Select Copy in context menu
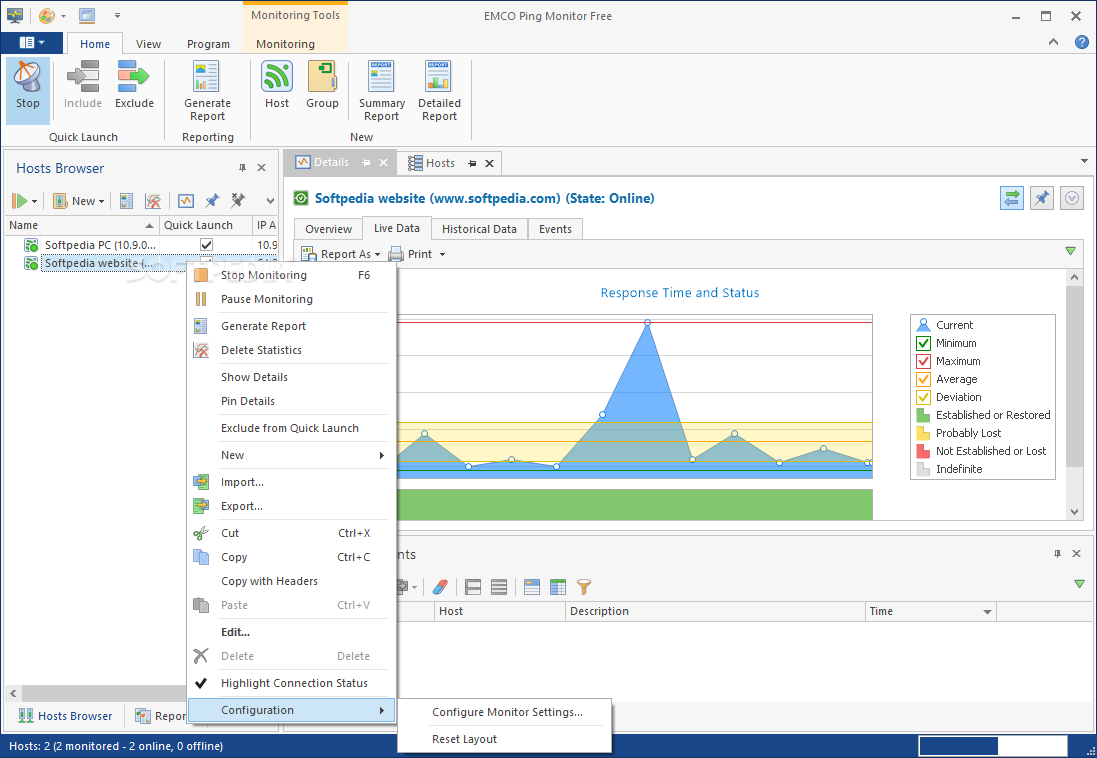 tap(291, 557)
